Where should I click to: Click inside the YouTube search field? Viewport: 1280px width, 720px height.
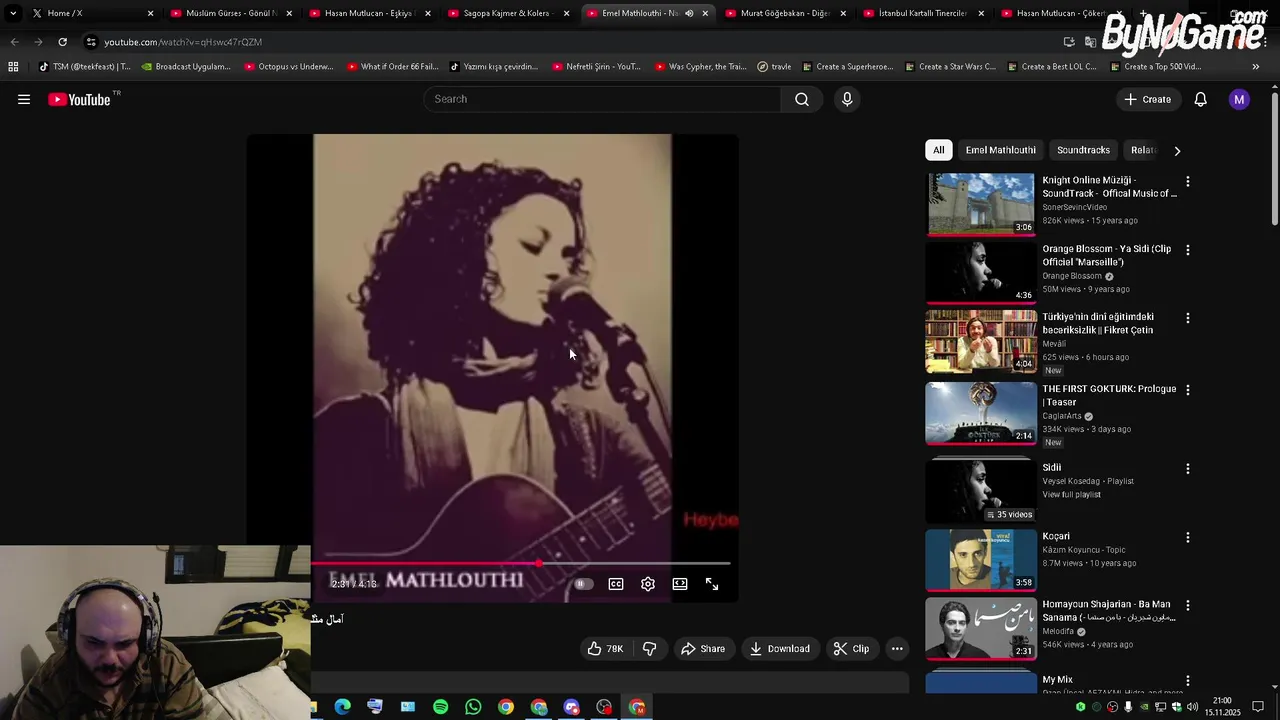(602, 99)
